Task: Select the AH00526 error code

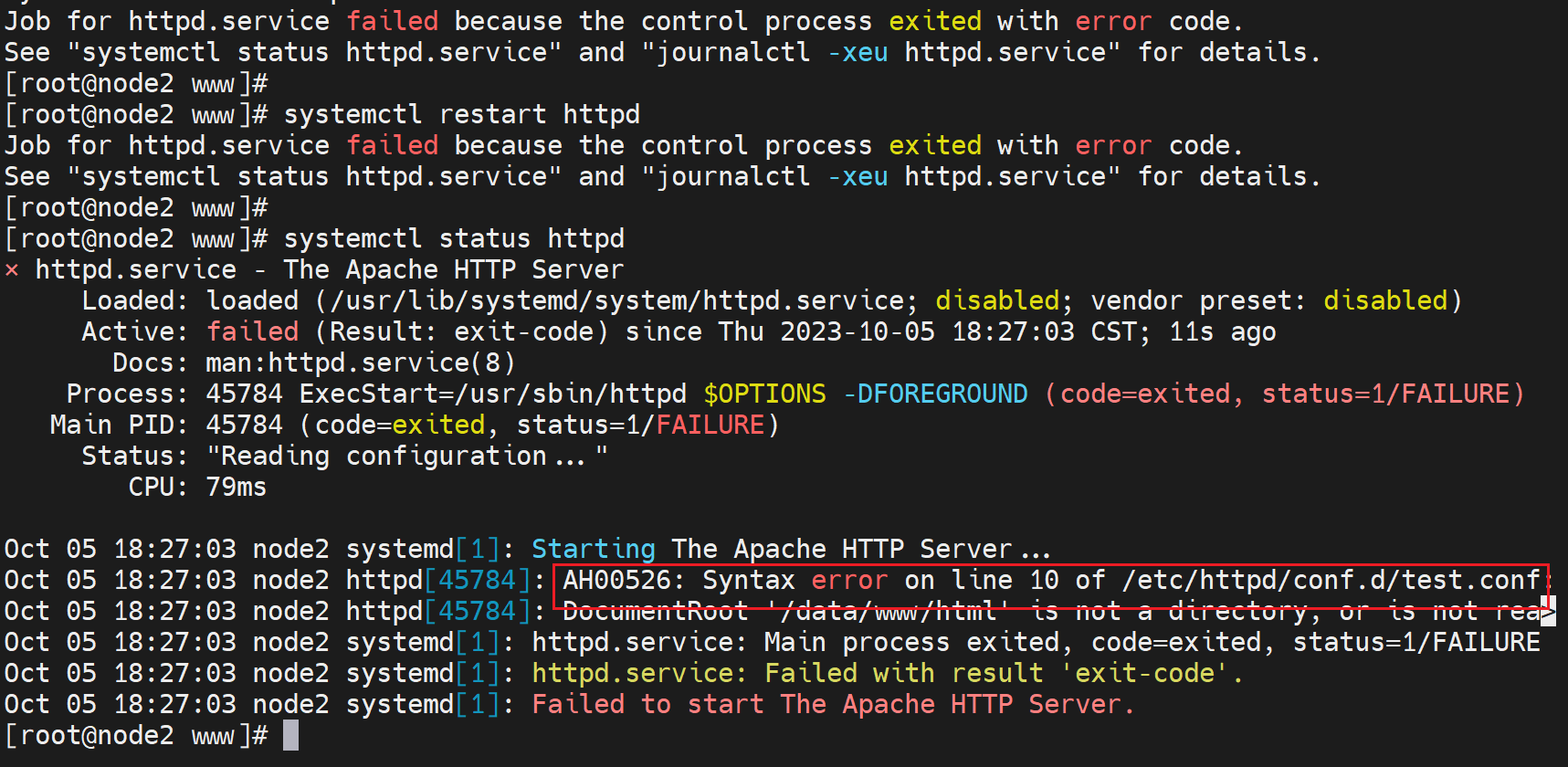Action: [616, 580]
